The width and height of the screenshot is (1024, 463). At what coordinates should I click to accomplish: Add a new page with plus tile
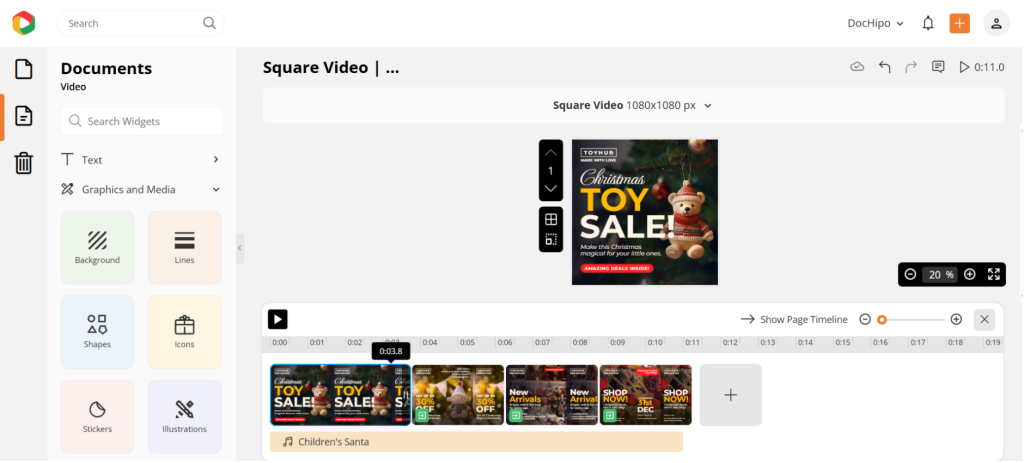[731, 395]
